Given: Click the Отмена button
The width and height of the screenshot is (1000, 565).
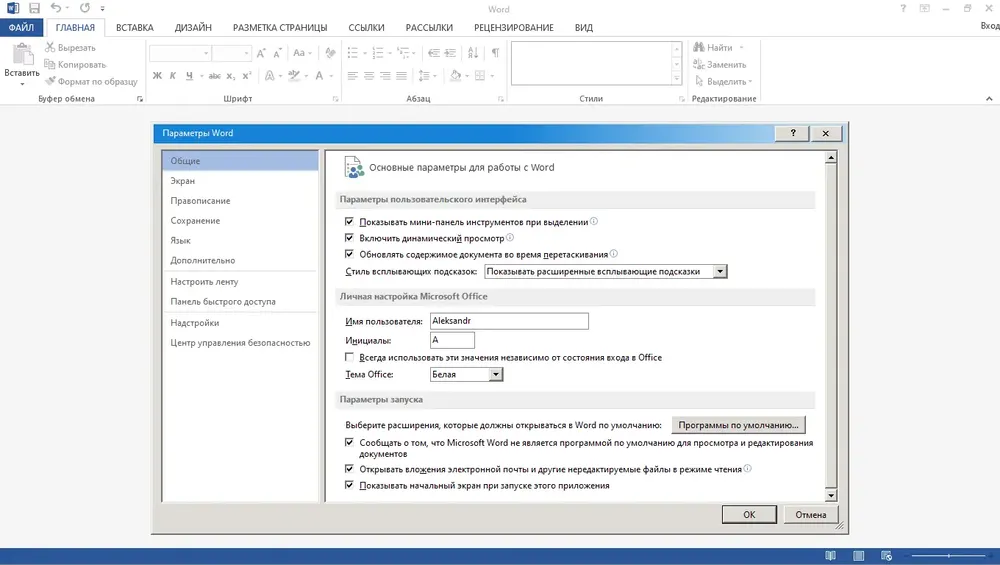Looking at the screenshot, I should 811,514.
